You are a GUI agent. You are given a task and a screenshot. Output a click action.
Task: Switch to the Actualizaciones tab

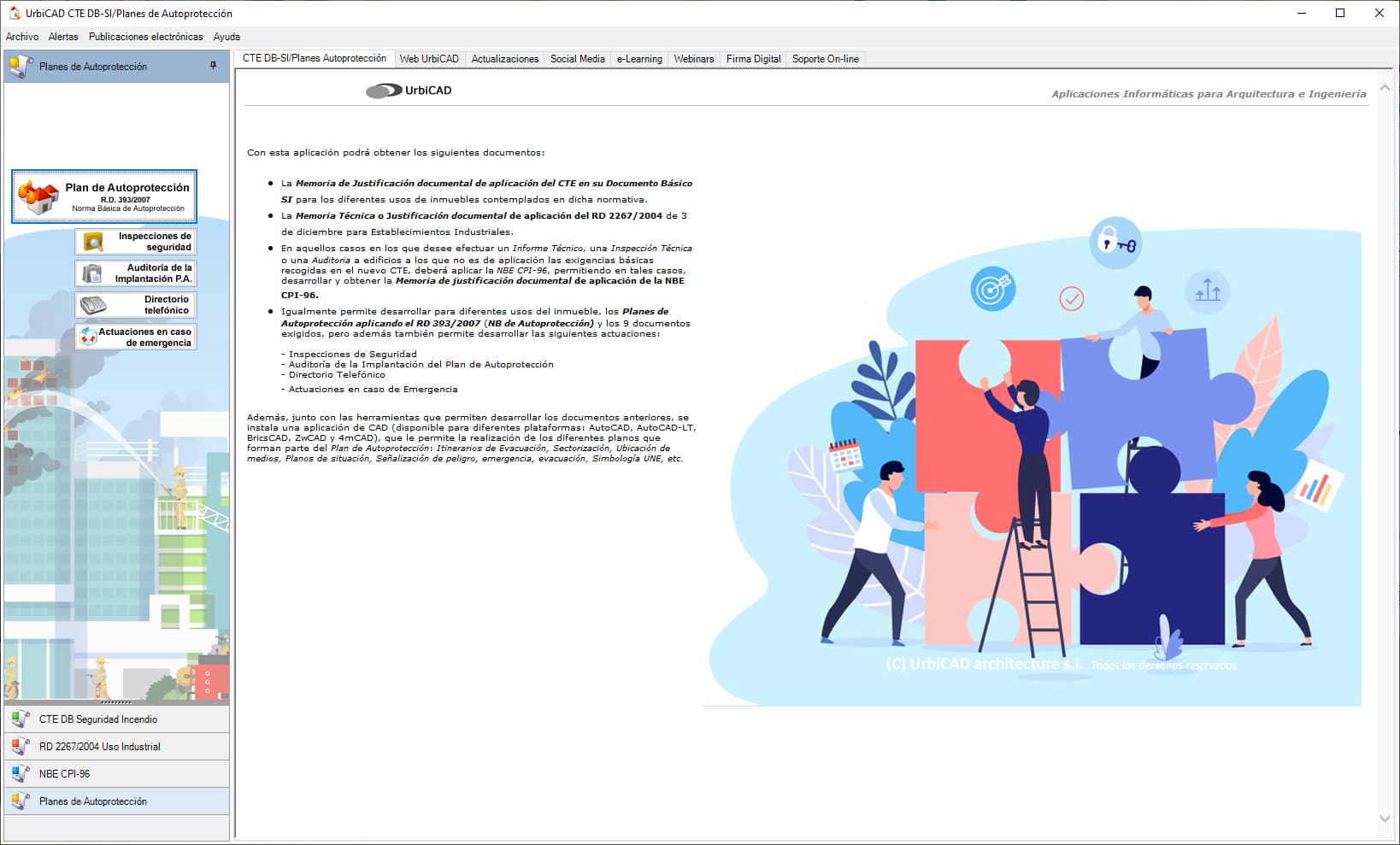[505, 59]
